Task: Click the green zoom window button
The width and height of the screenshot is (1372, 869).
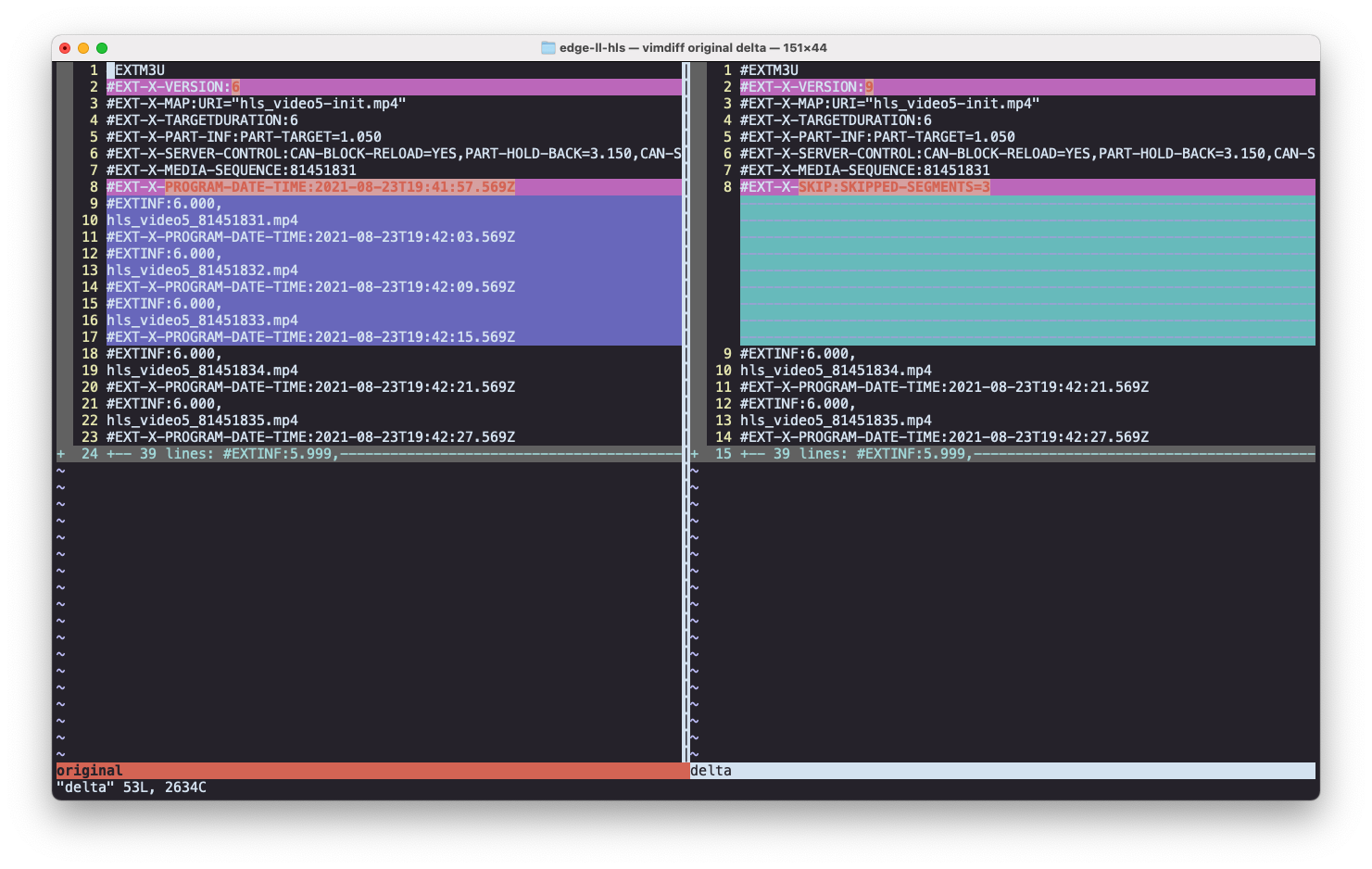Action: (x=102, y=48)
